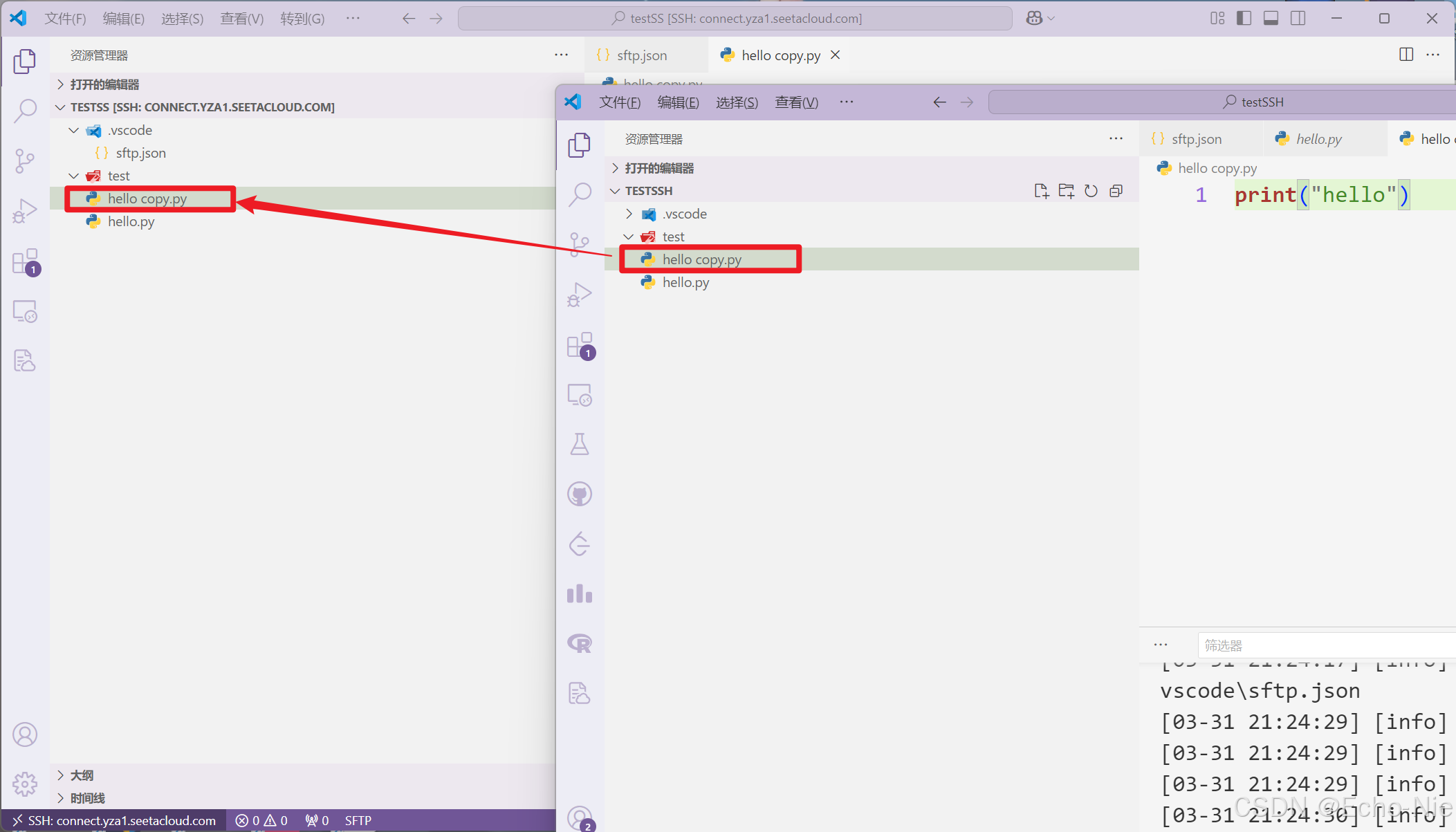Image resolution: width=1456 pixels, height=832 pixels.
Task: Click SSH remote host status bar button
Action: [114, 820]
